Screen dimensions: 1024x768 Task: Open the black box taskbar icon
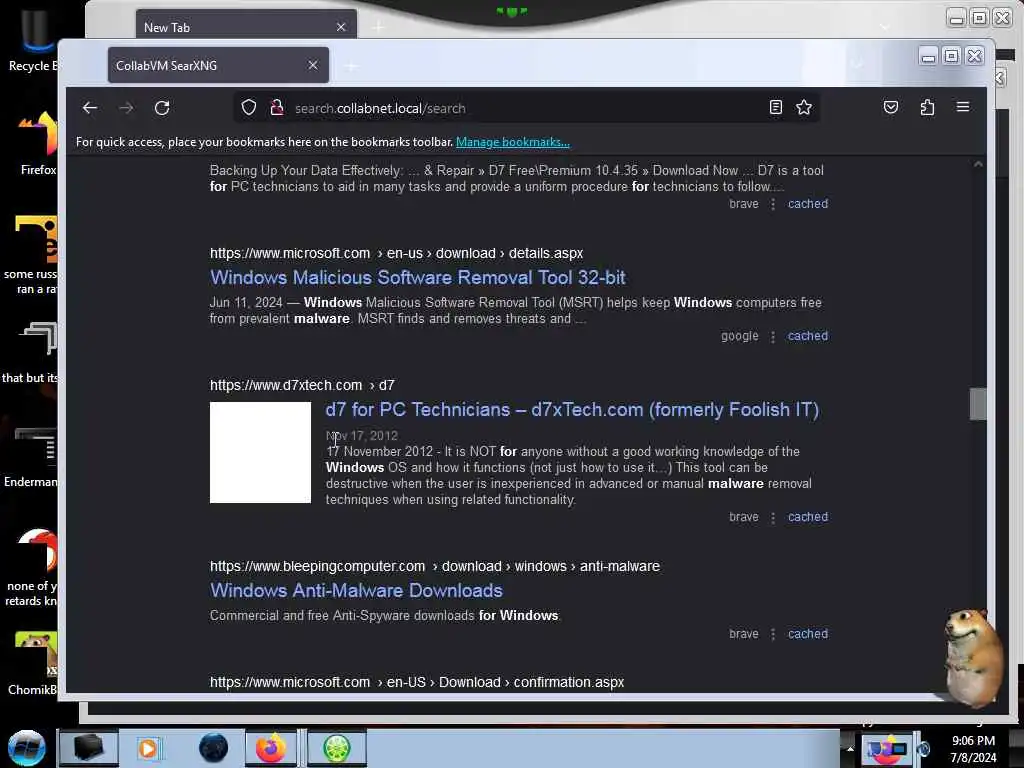coord(89,748)
